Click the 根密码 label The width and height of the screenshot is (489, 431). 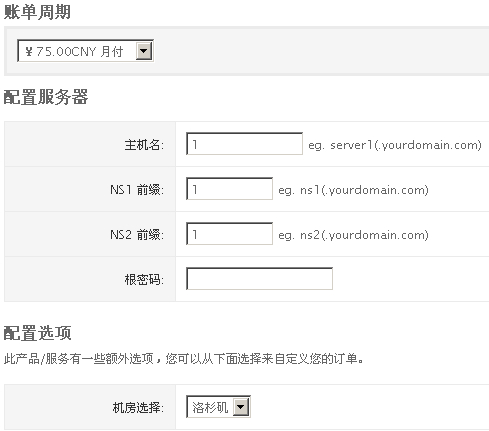(144, 279)
